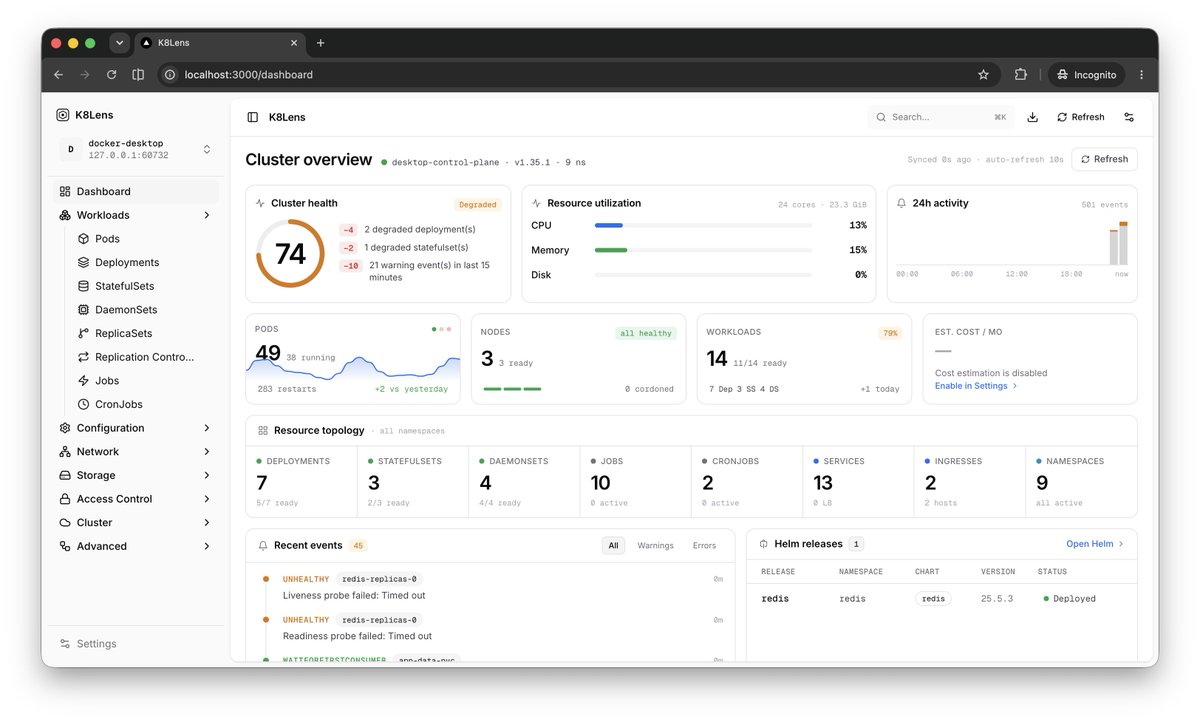Screen dimensions: 1200x722
Task: Click the 'all healthy' nodes badge
Action: 645,333
